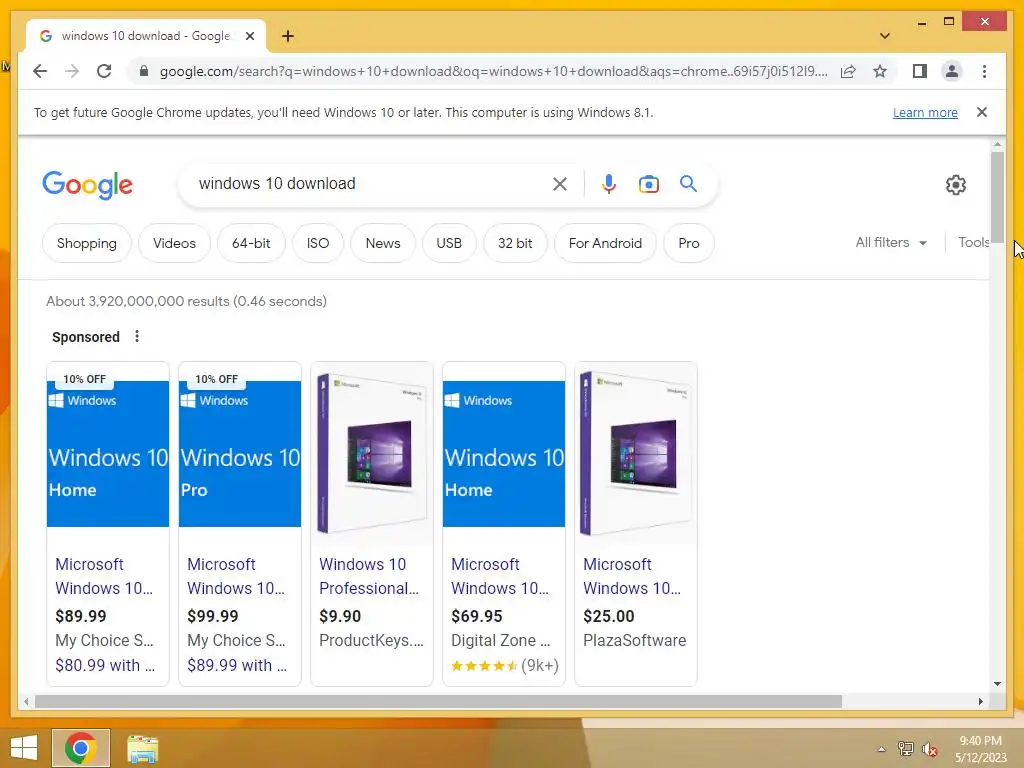Screen dimensions: 1024x768
Task: Reload the page with the refresh icon
Action: click(104, 71)
